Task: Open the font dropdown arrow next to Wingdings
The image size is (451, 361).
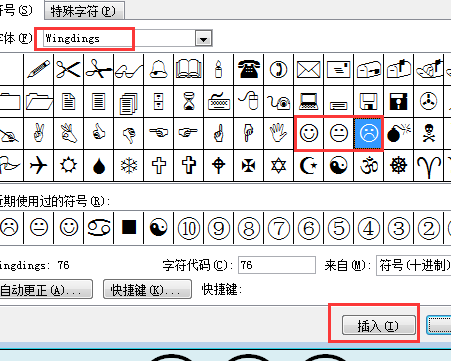Action: 203,39
